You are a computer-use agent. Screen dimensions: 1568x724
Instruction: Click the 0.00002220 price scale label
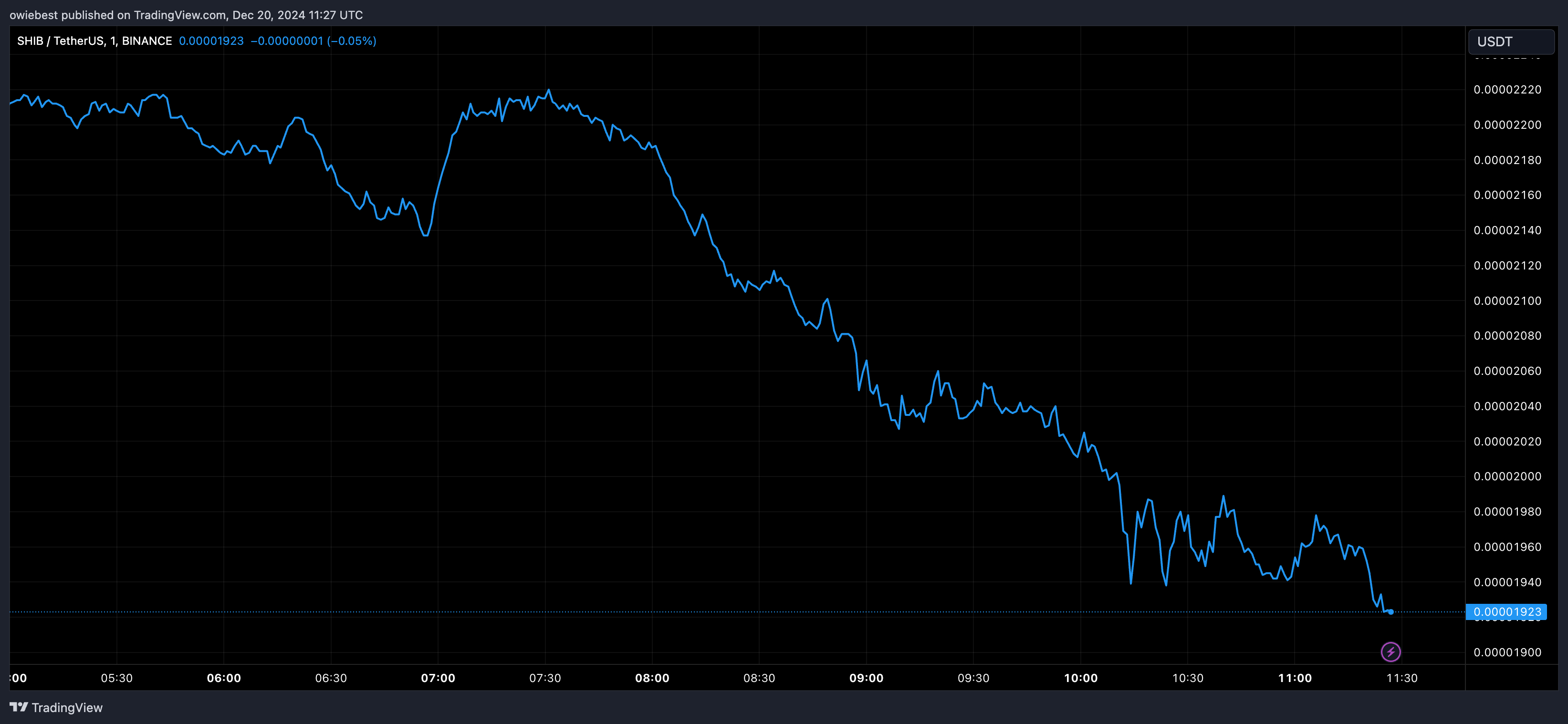(1507, 90)
